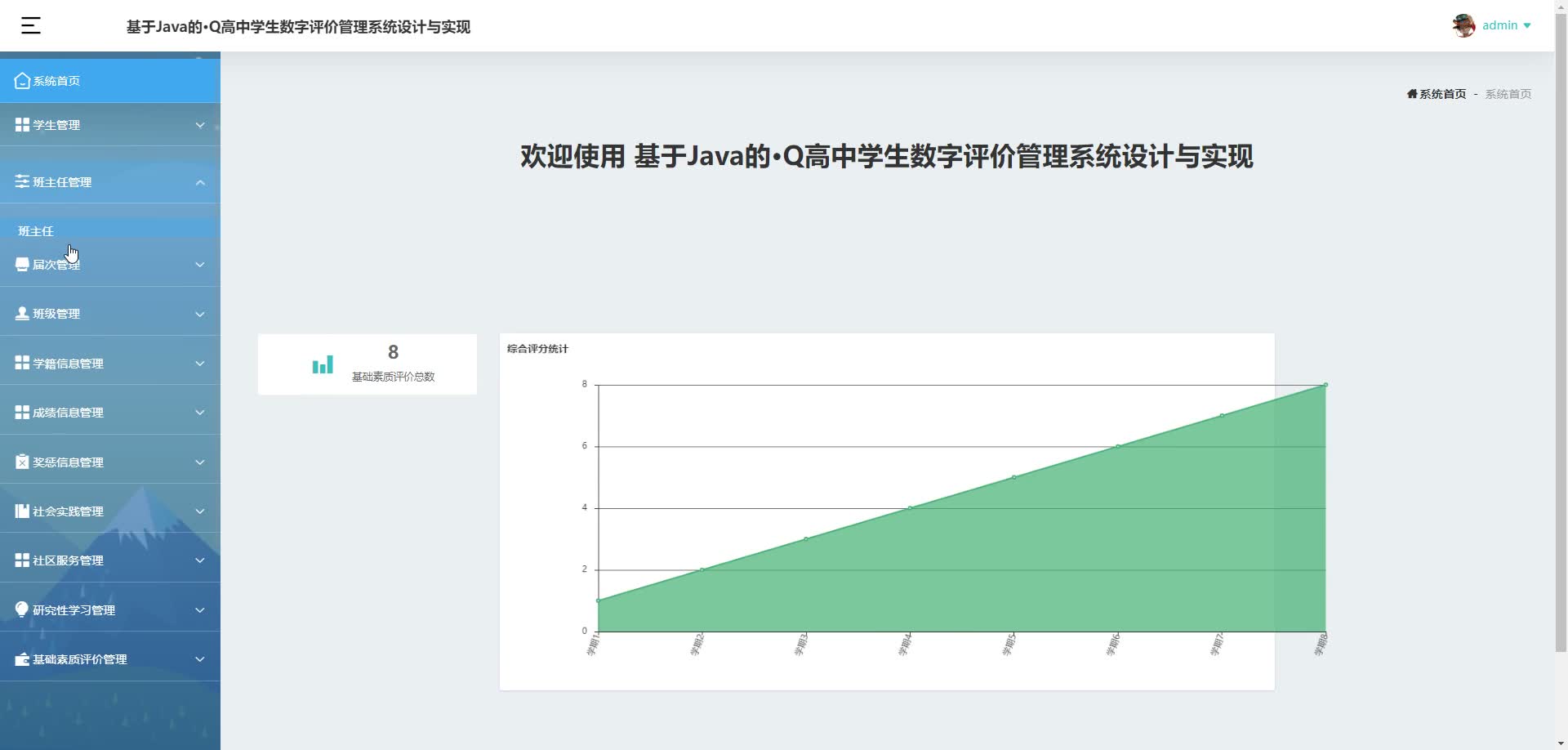
Task: Click the stat count number 8
Action: click(x=393, y=352)
